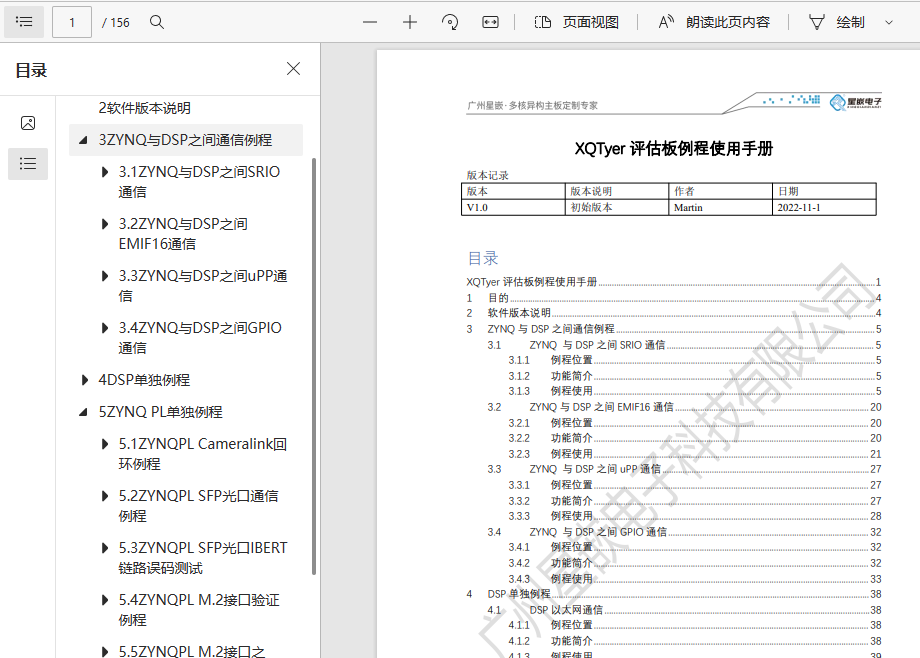920x658 pixels.
Task: Follow document TOC link 1 目的
Action: click(674, 298)
